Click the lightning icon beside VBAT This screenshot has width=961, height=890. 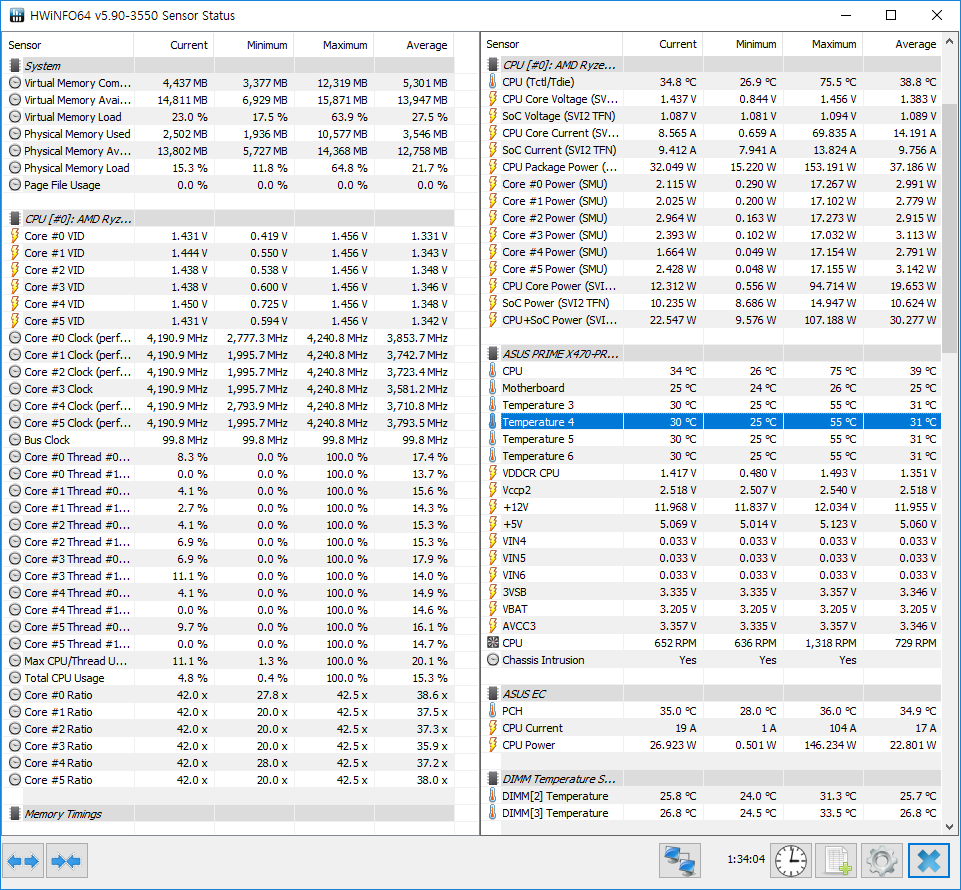493,609
